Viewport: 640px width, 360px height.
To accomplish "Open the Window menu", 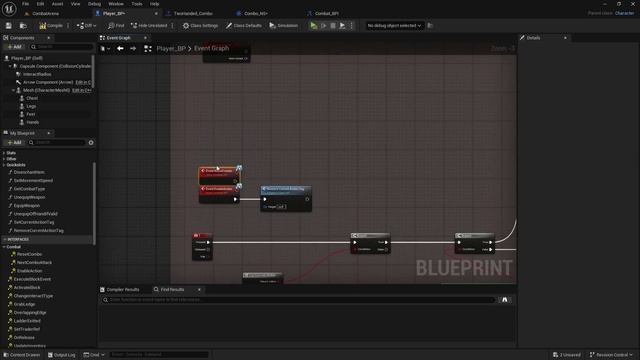I will (116, 4).
